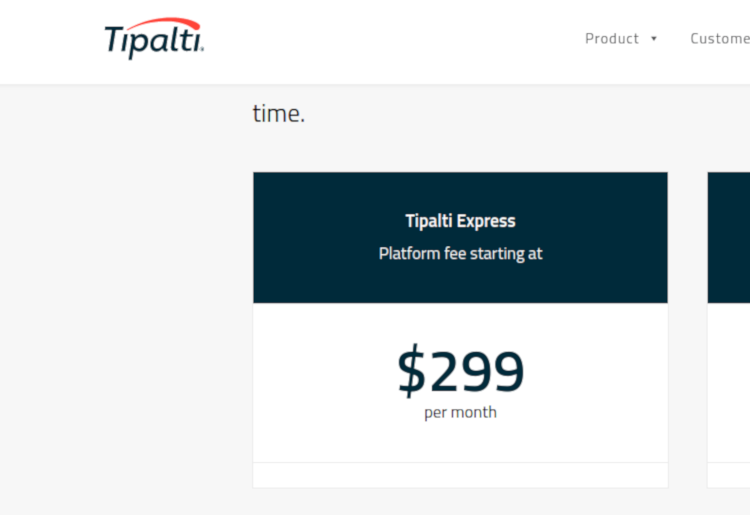Image resolution: width=750 pixels, height=515 pixels.
Task: Click the bottom strip of the Tipalti Express card
Action: (x=460, y=475)
